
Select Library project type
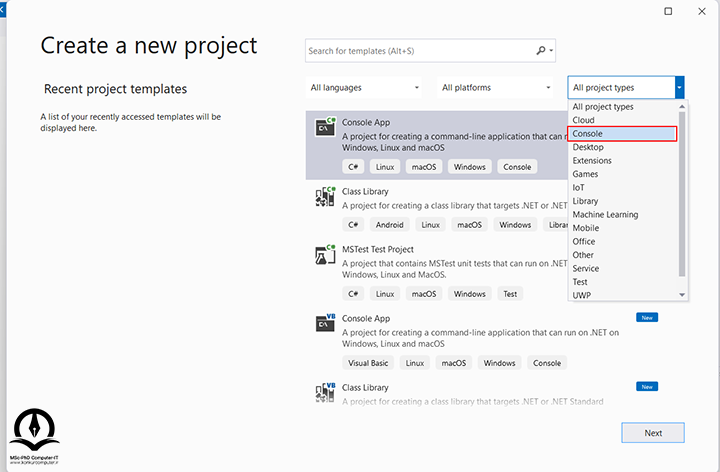(x=585, y=201)
